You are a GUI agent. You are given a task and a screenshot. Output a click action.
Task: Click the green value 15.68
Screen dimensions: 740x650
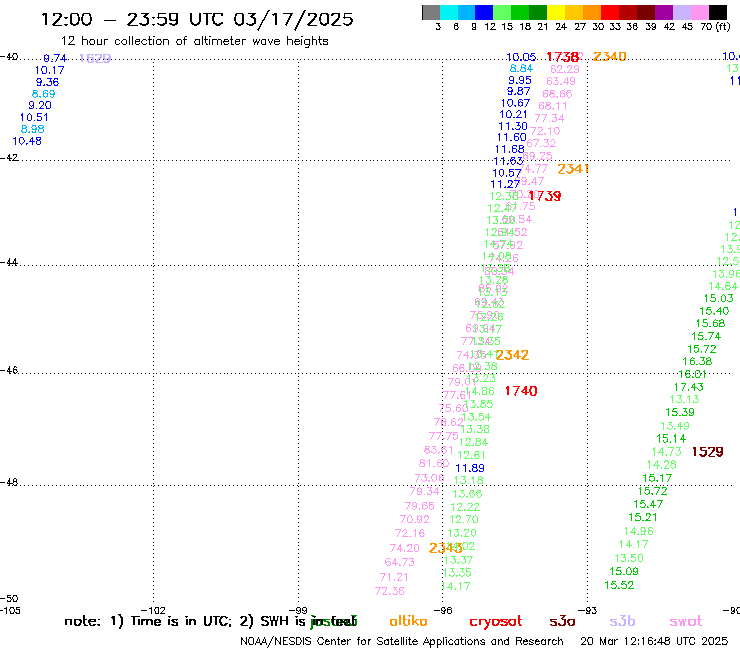point(710,323)
